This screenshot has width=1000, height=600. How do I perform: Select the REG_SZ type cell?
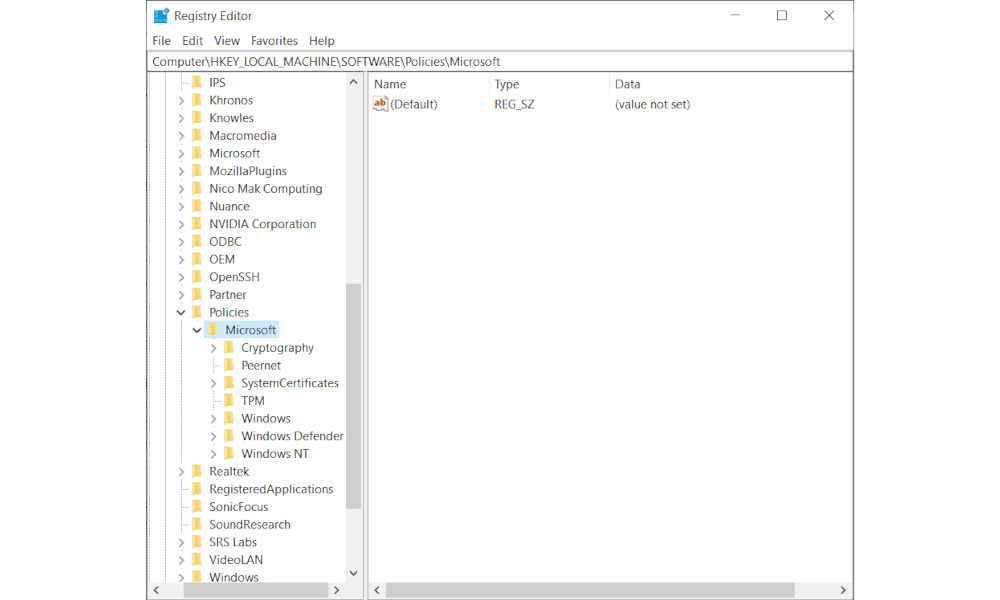(514, 105)
